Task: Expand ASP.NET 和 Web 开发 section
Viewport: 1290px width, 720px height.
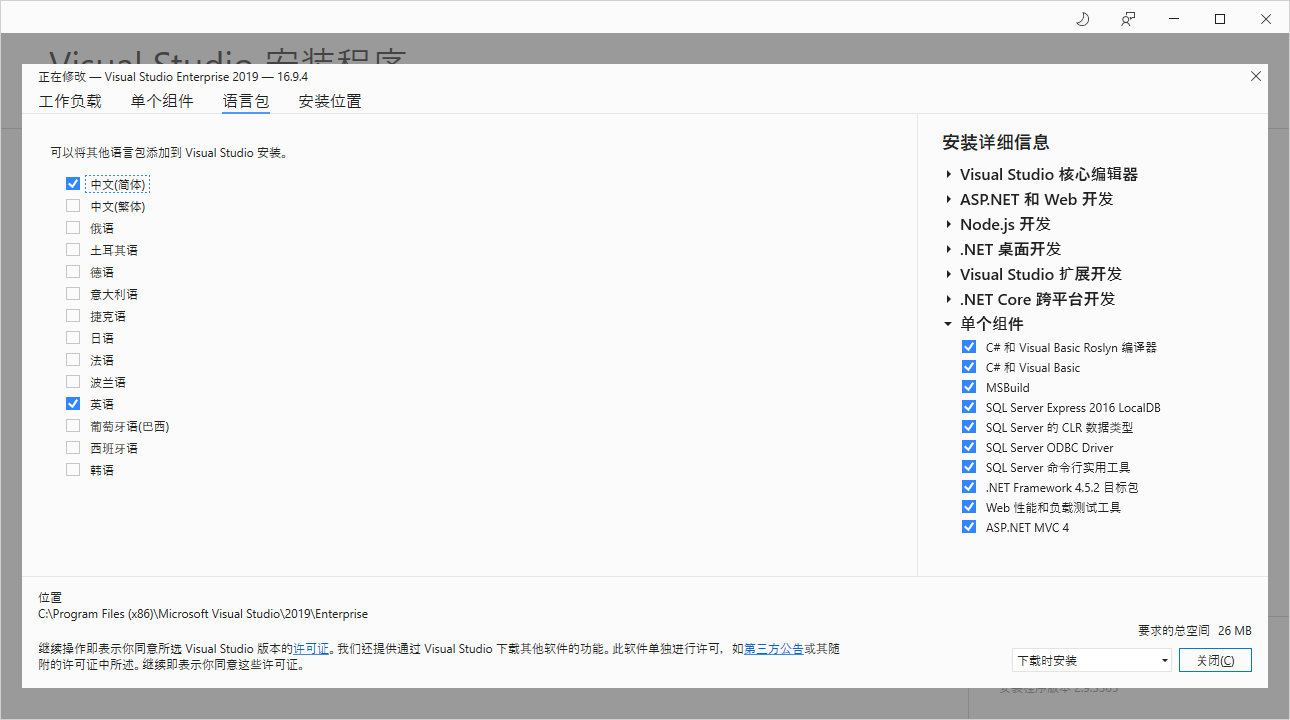Action: (948, 199)
